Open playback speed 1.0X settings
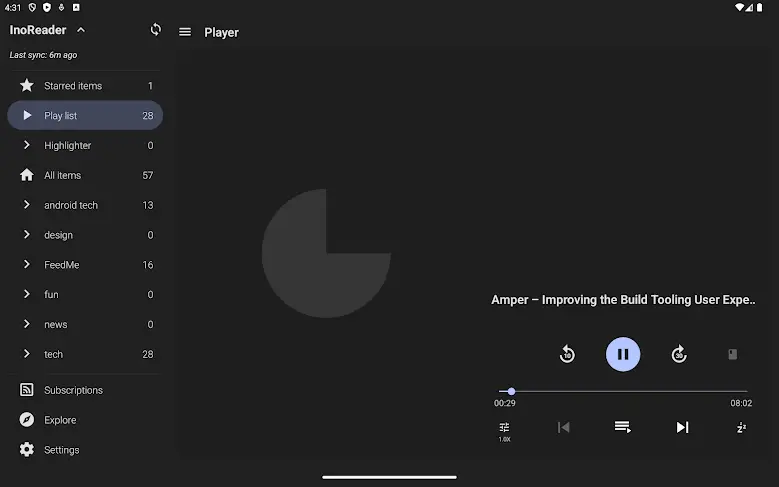 [504, 431]
